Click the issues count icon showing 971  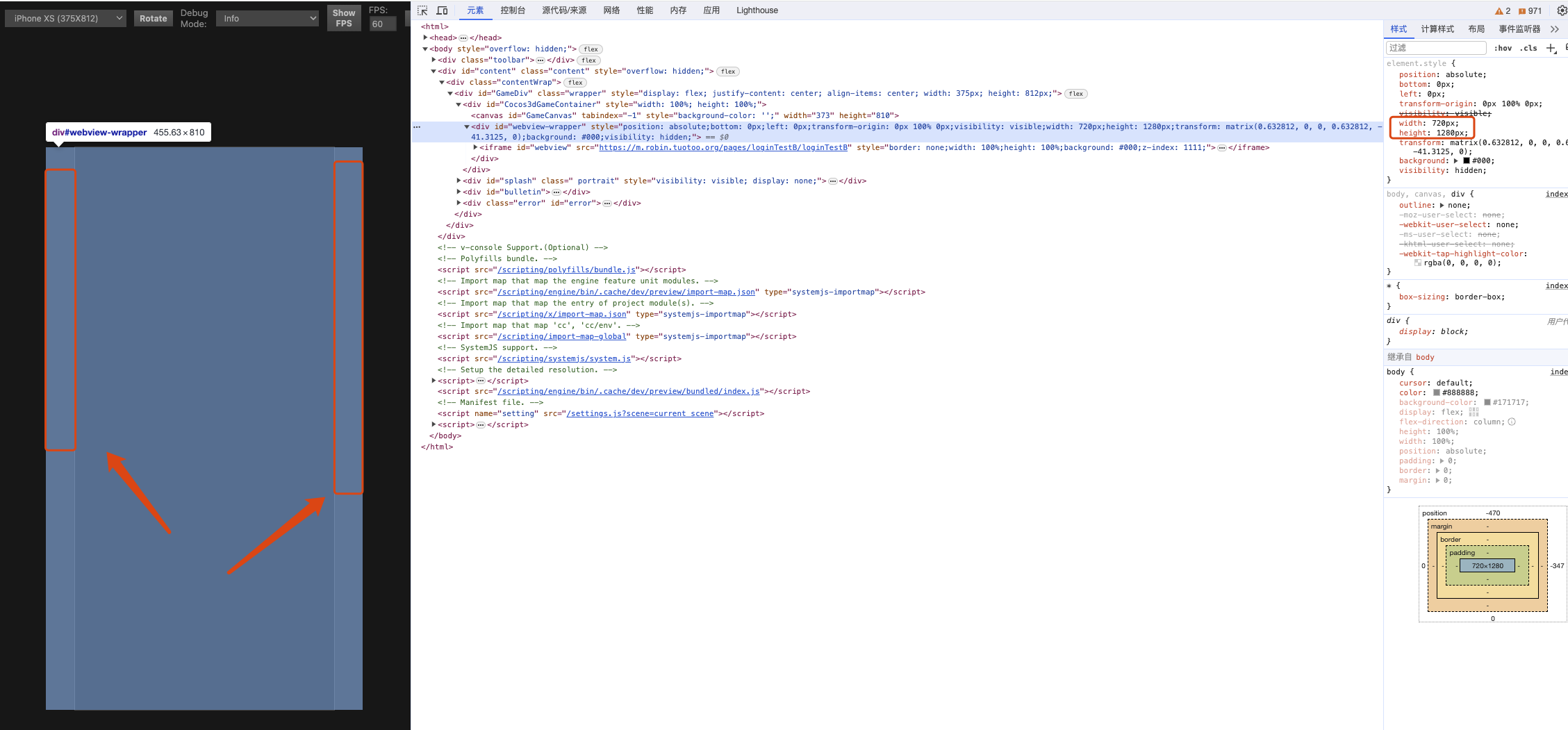(x=1530, y=11)
